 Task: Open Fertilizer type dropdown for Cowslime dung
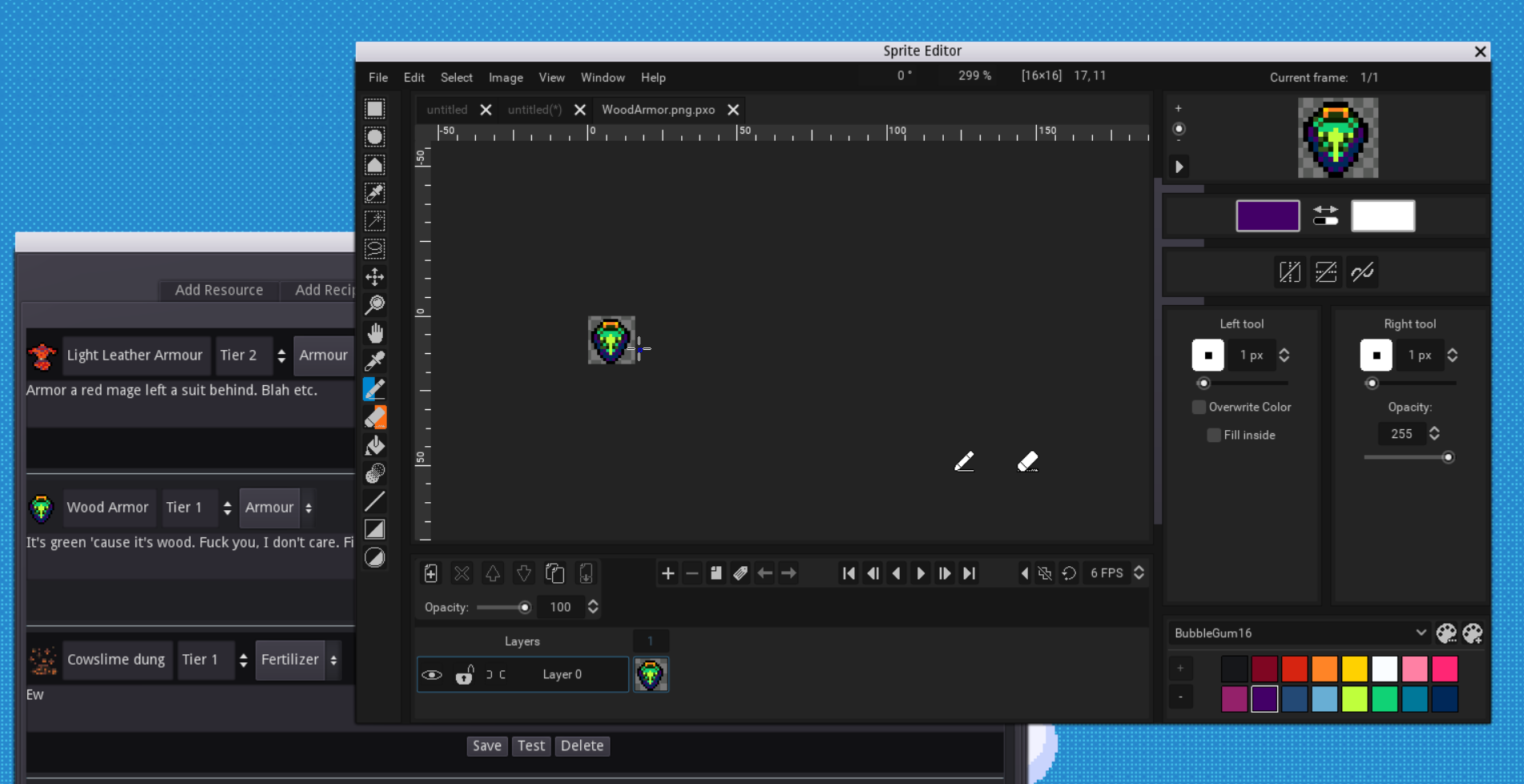pyautogui.click(x=298, y=659)
